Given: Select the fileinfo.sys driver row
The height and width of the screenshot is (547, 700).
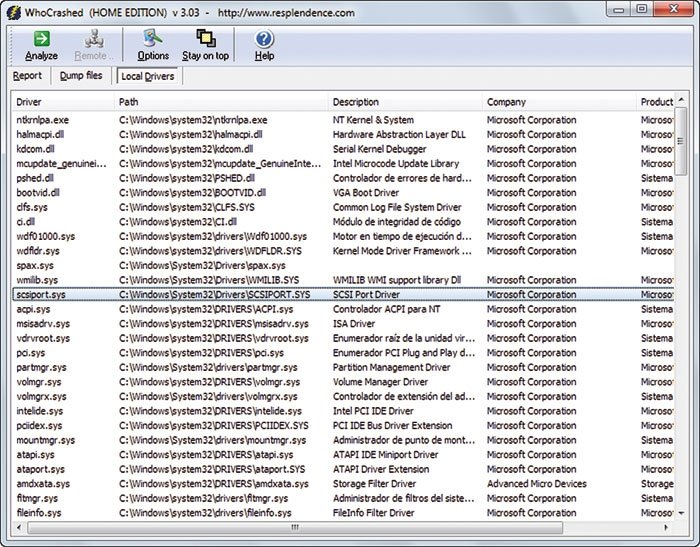Looking at the screenshot, I should point(343,513).
